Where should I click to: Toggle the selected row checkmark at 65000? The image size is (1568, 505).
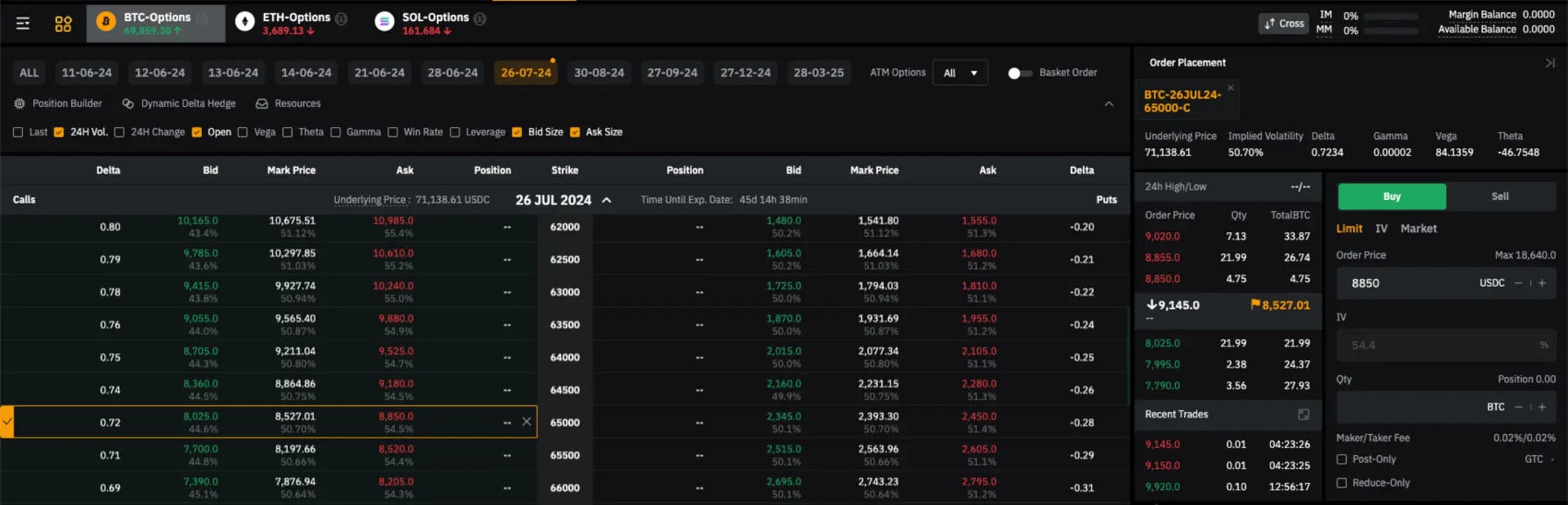[7, 422]
